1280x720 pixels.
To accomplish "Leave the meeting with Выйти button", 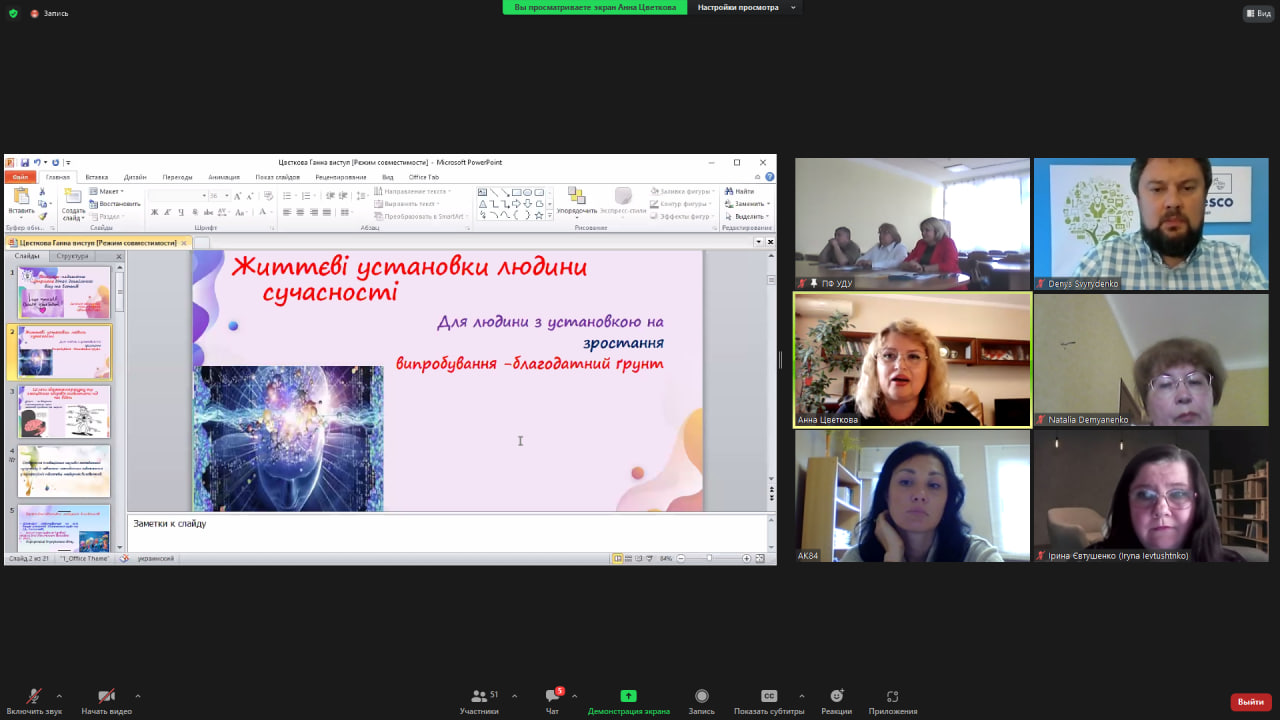I will [x=1250, y=702].
